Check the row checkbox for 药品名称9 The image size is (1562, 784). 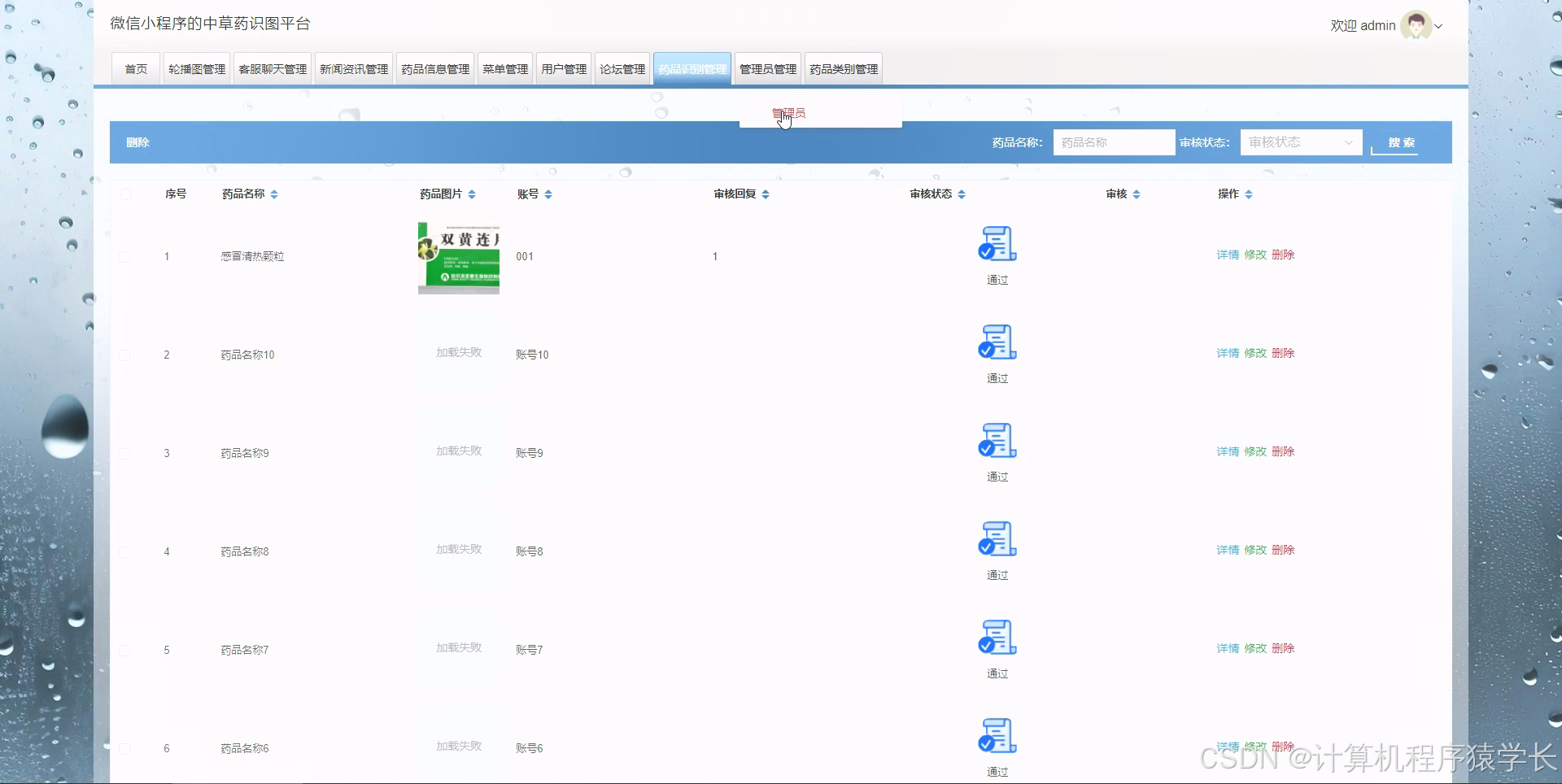[x=124, y=453]
